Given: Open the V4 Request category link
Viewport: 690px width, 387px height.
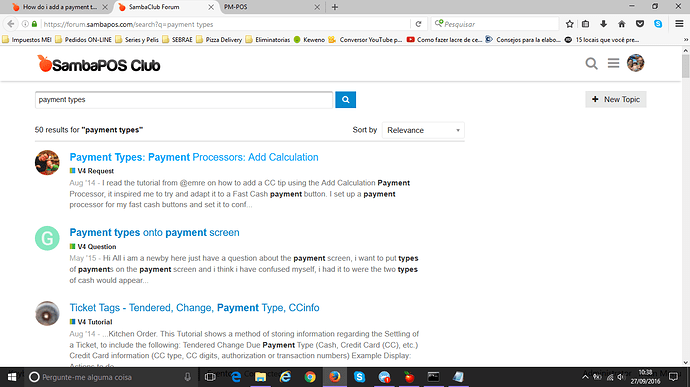Looking at the screenshot, I should (x=92, y=171).
